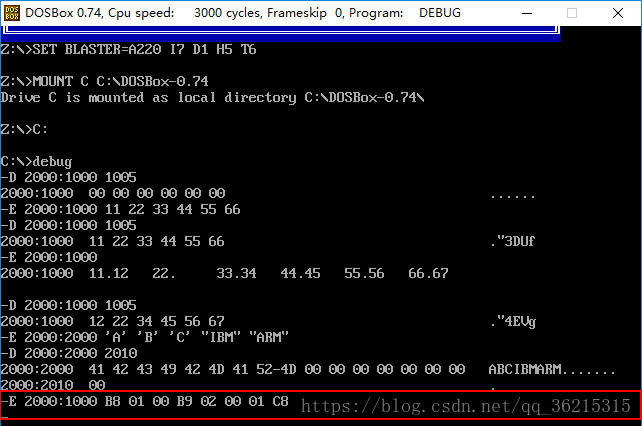Click the "Drive C is mounted" message
This screenshot has height=426, width=642.
(x=212, y=97)
